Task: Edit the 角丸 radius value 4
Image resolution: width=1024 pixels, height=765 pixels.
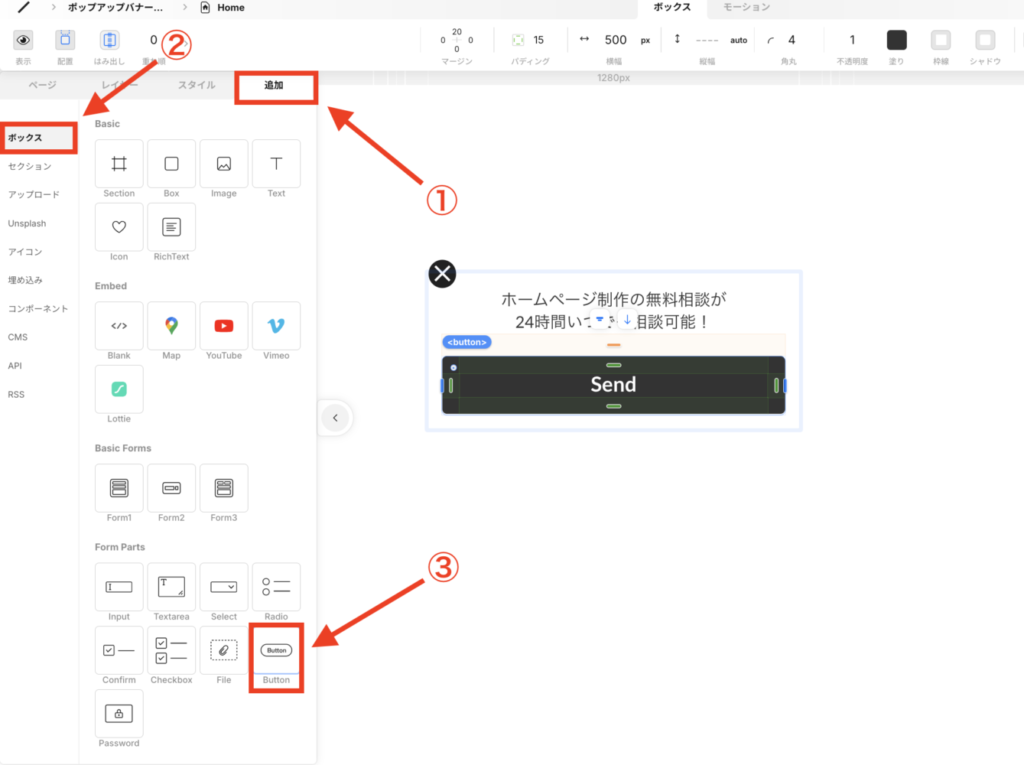Action: [x=792, y=41]
